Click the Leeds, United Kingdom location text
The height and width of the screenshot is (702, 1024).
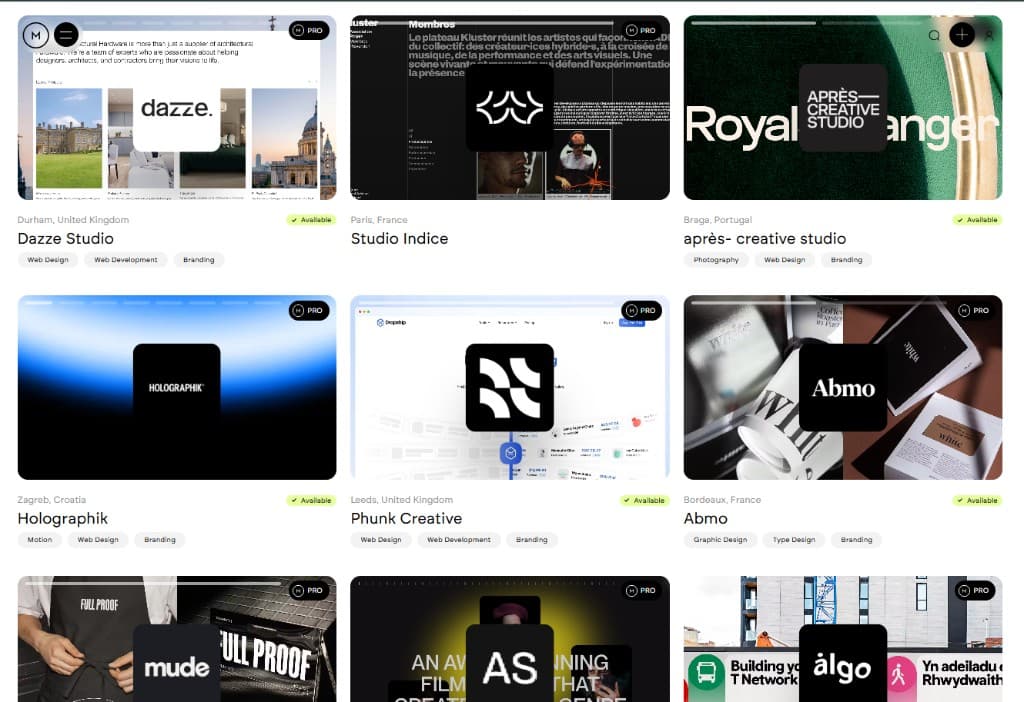tap(402, 500)
